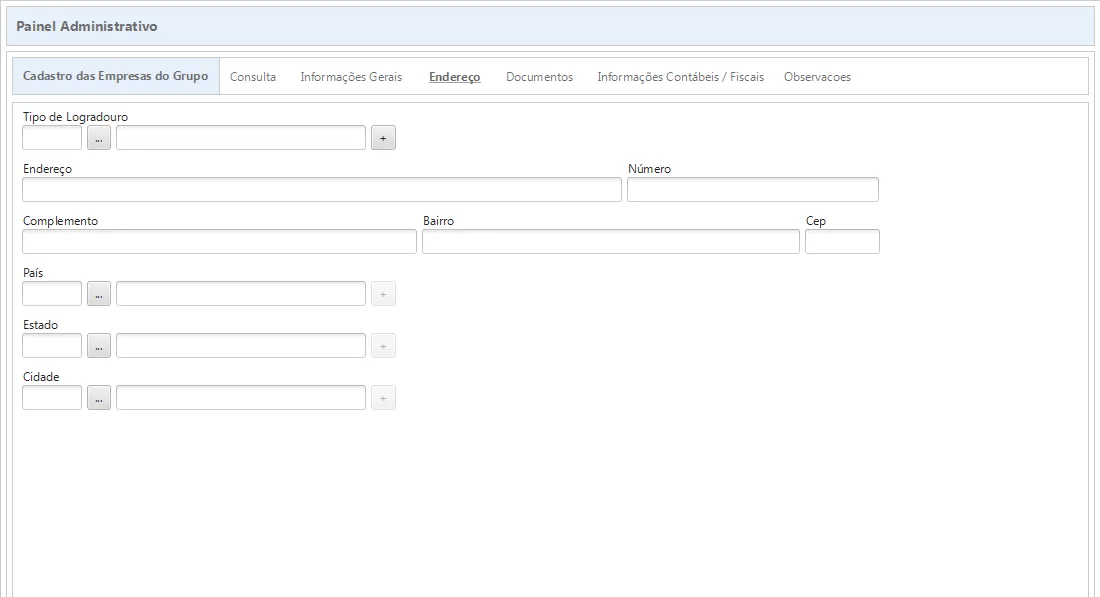Click the Cep label

(x=816, y=221)
